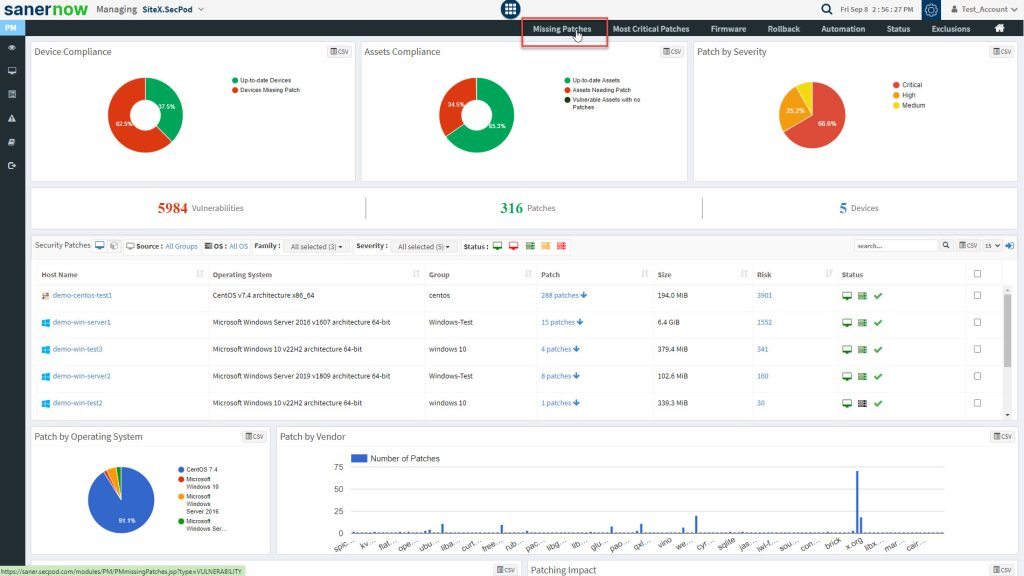
Task: Go to home via the house icon
Action: (999, 28)
